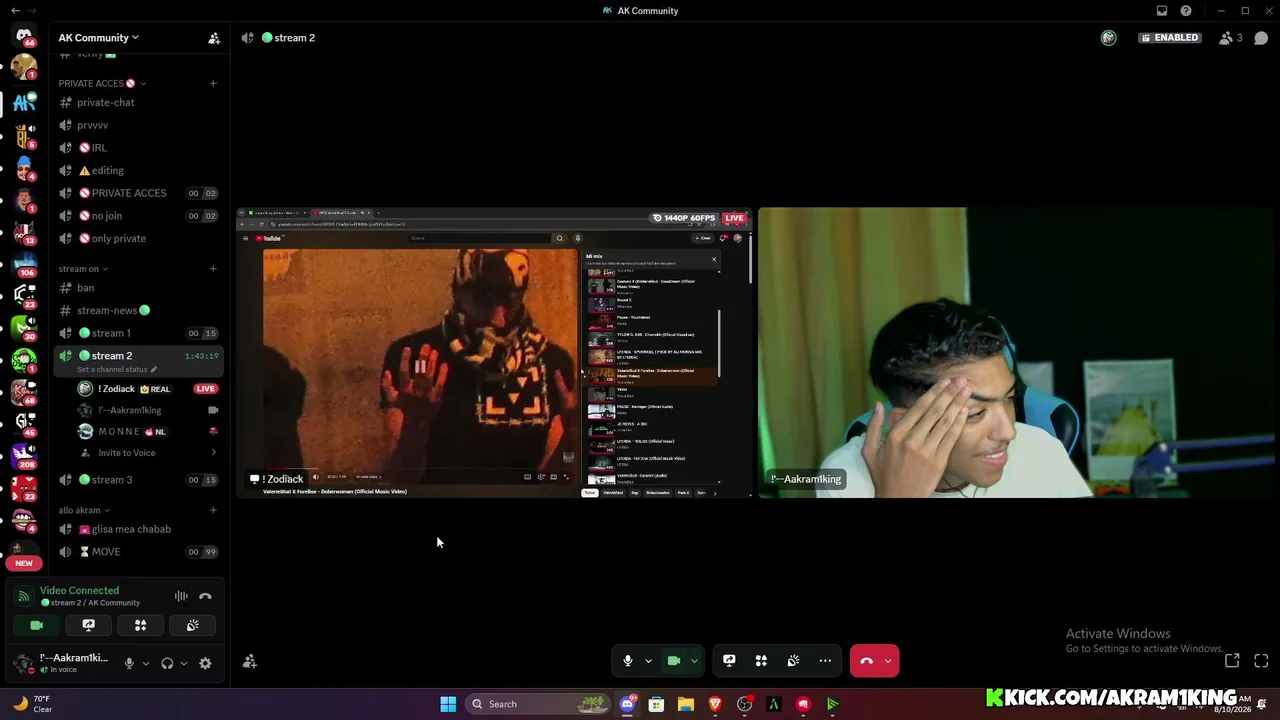
Task: Open camera options arrow in call bar
Action: (694, 661)
